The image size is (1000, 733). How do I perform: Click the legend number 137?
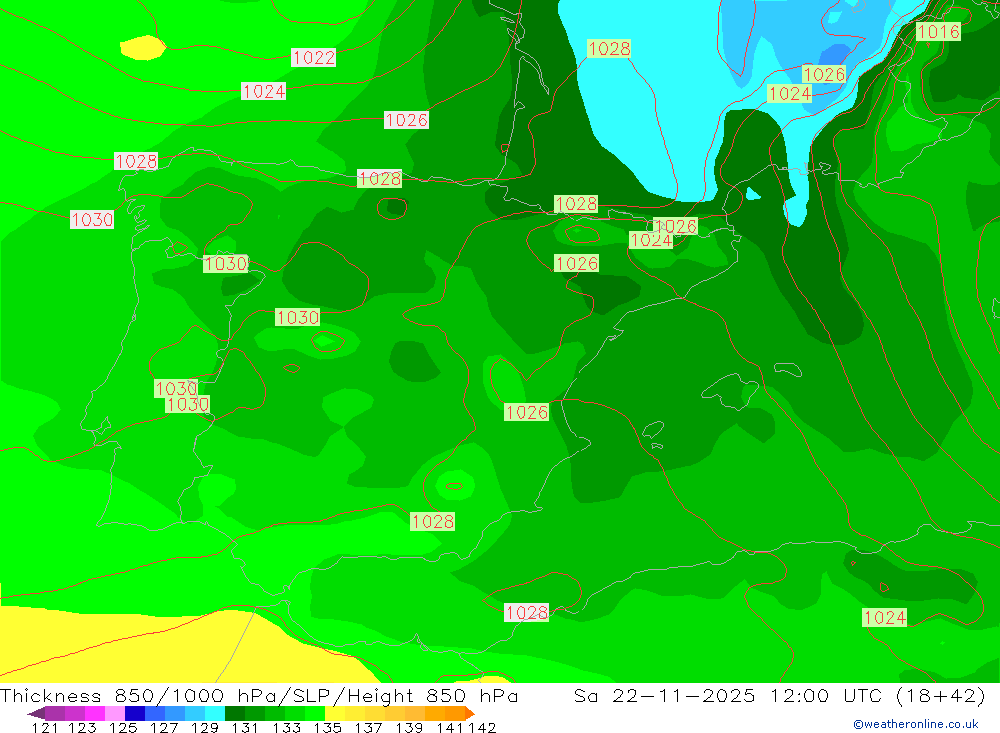coord(368,727)
